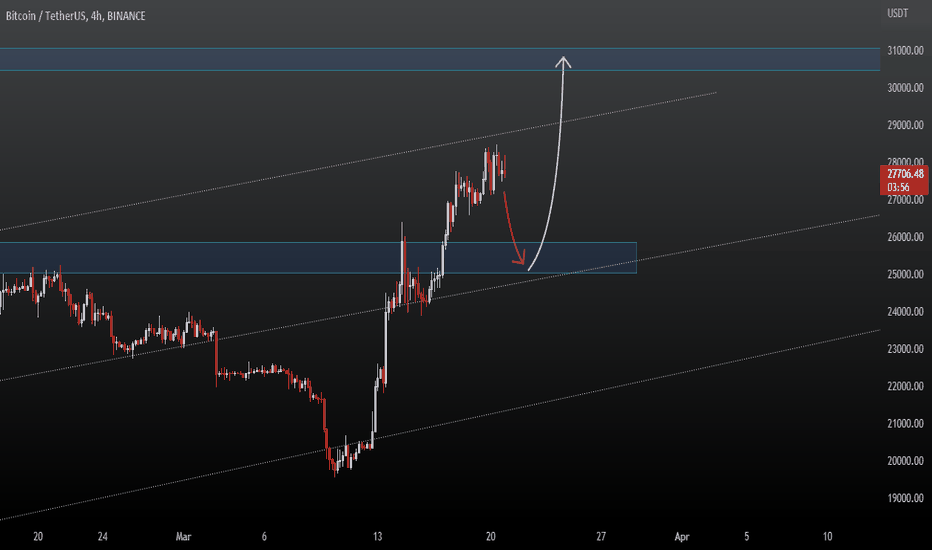Image resolution: width=932 pixels, height=550 pixels.
Task: Click the 31000.00 price axis label
Action: pyautogui.click(x=905, y=51)
